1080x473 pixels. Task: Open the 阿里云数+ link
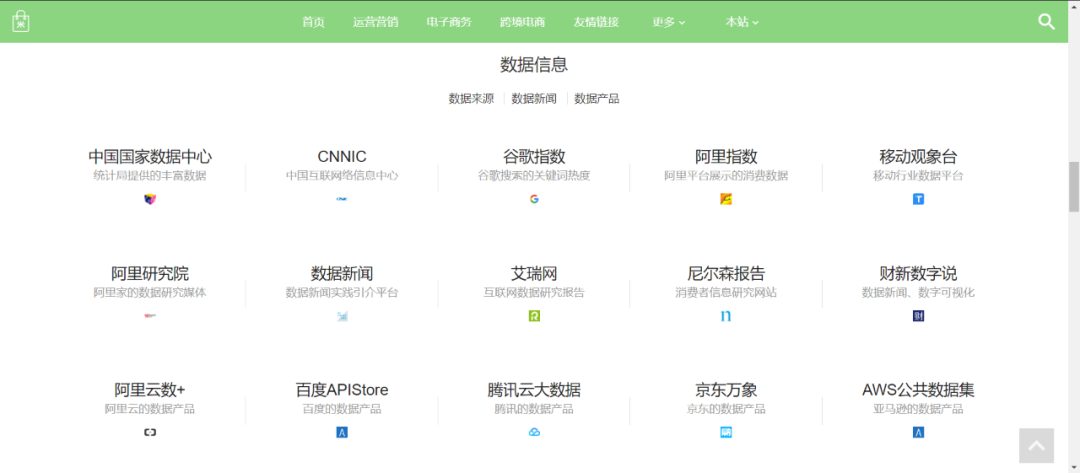click(149, 390)
